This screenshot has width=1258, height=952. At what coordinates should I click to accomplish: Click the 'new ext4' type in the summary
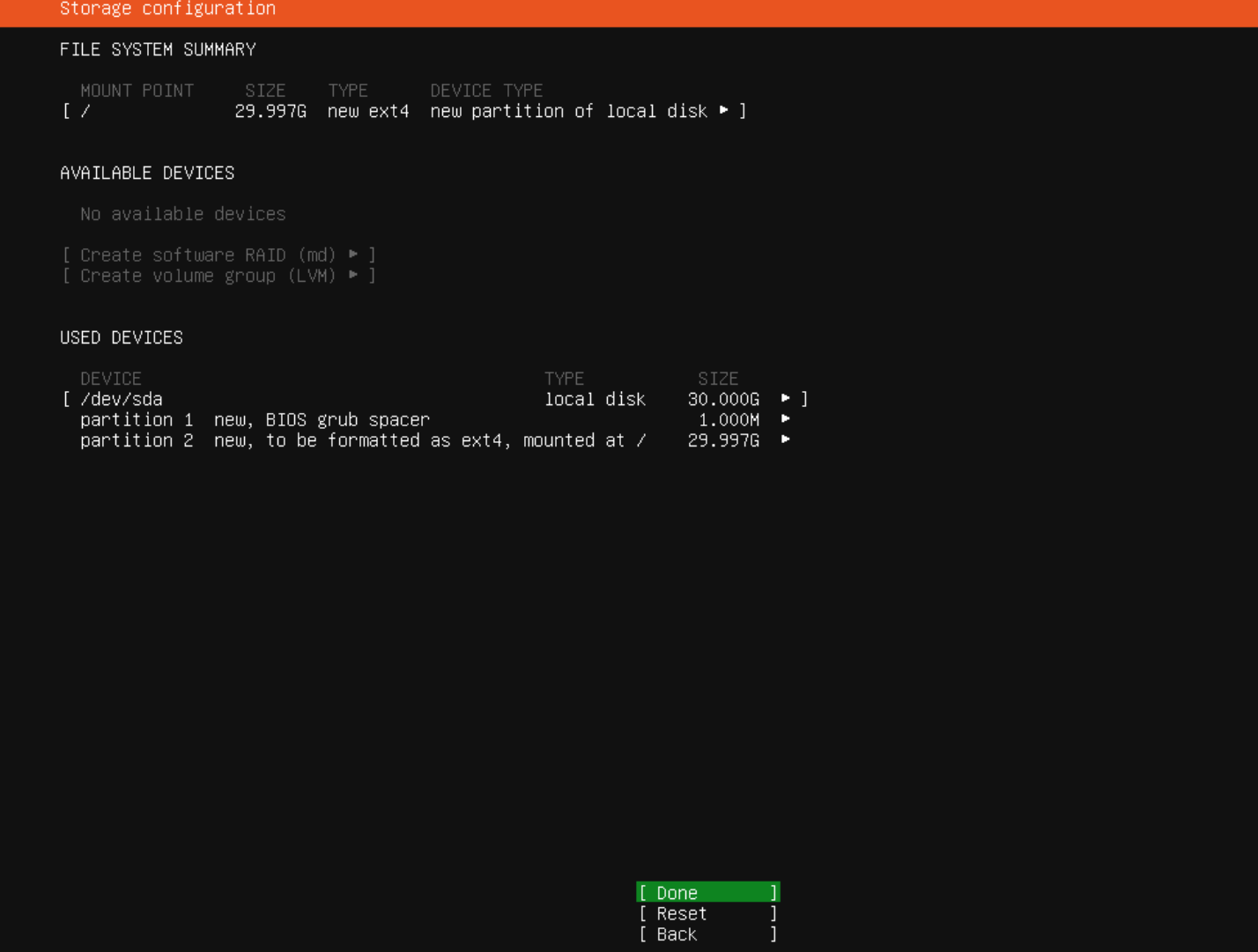(368, 111)
